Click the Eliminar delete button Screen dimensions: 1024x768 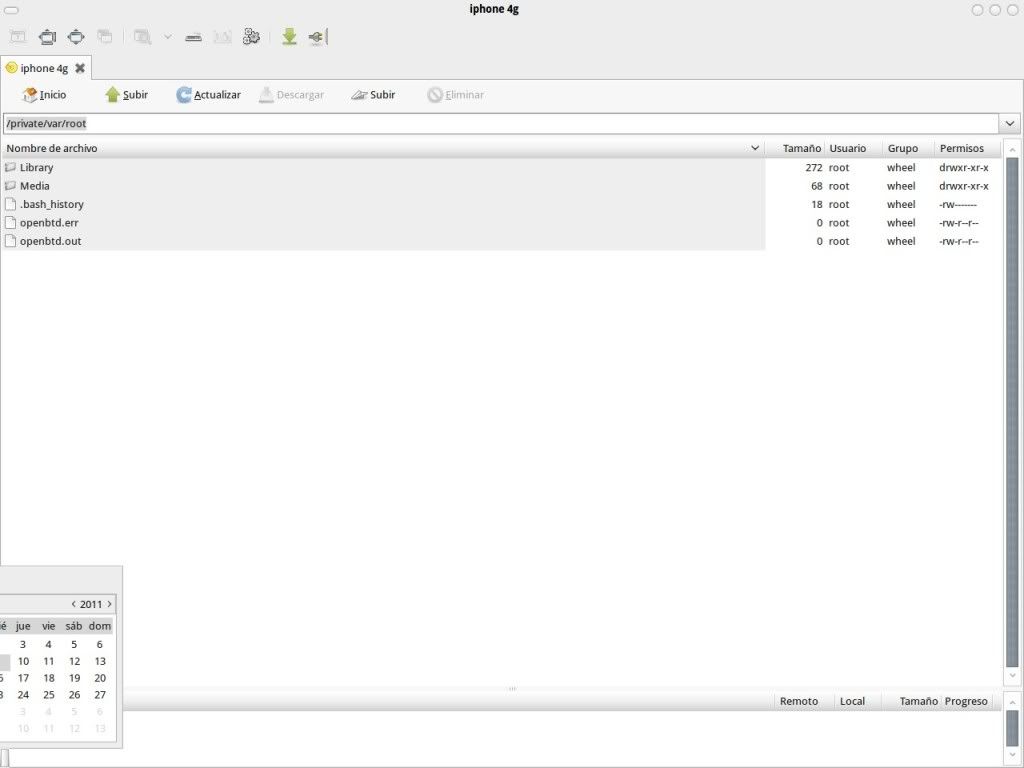tap(455, 95)
